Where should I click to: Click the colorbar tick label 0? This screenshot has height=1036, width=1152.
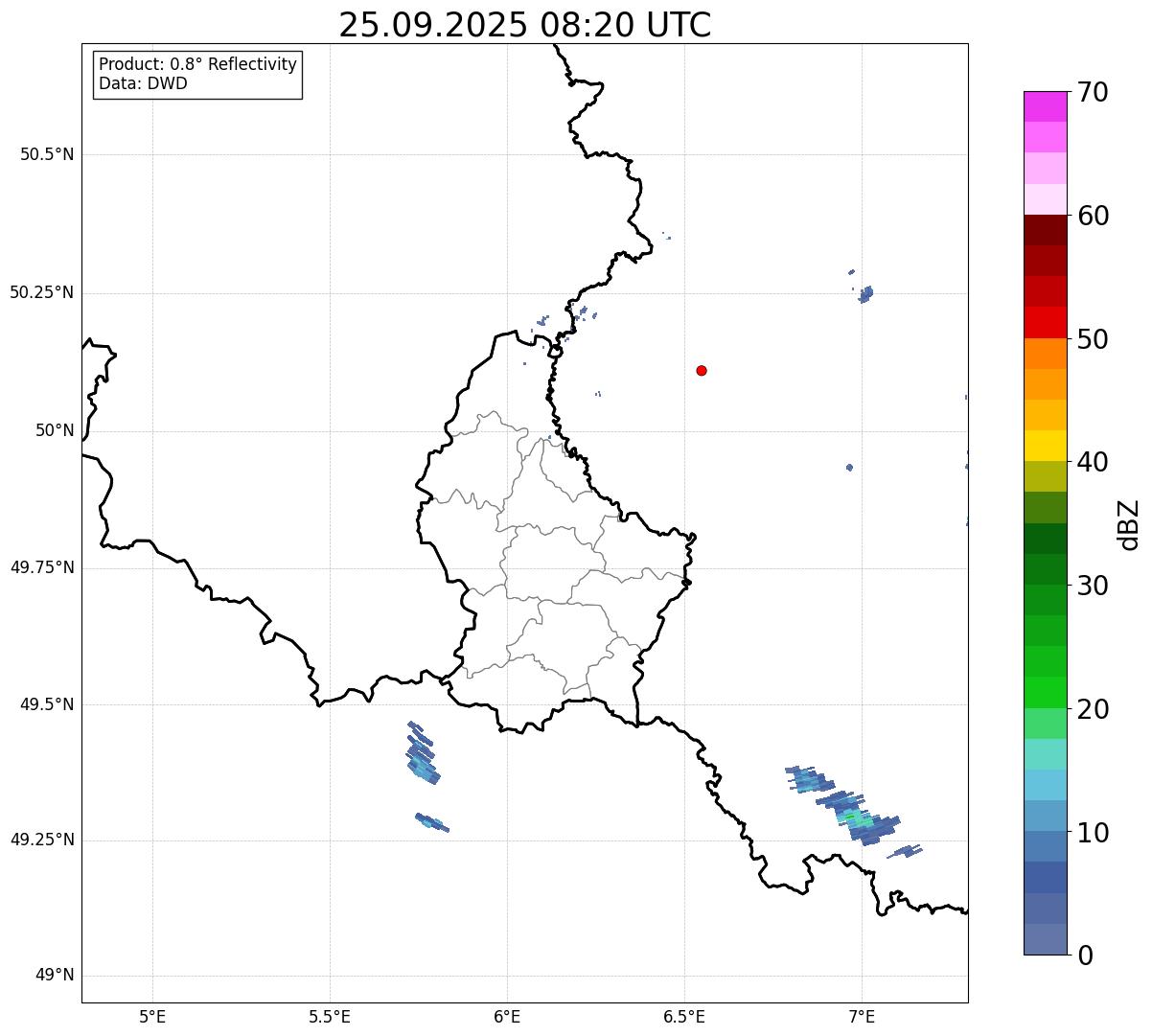[1085, 955]
